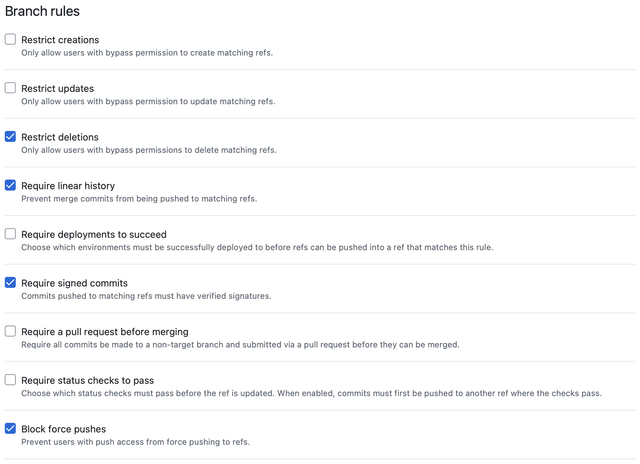Viewport: 640px width, 464px height.
Task: Select the "Require signed commits" label
Action: 74,283
